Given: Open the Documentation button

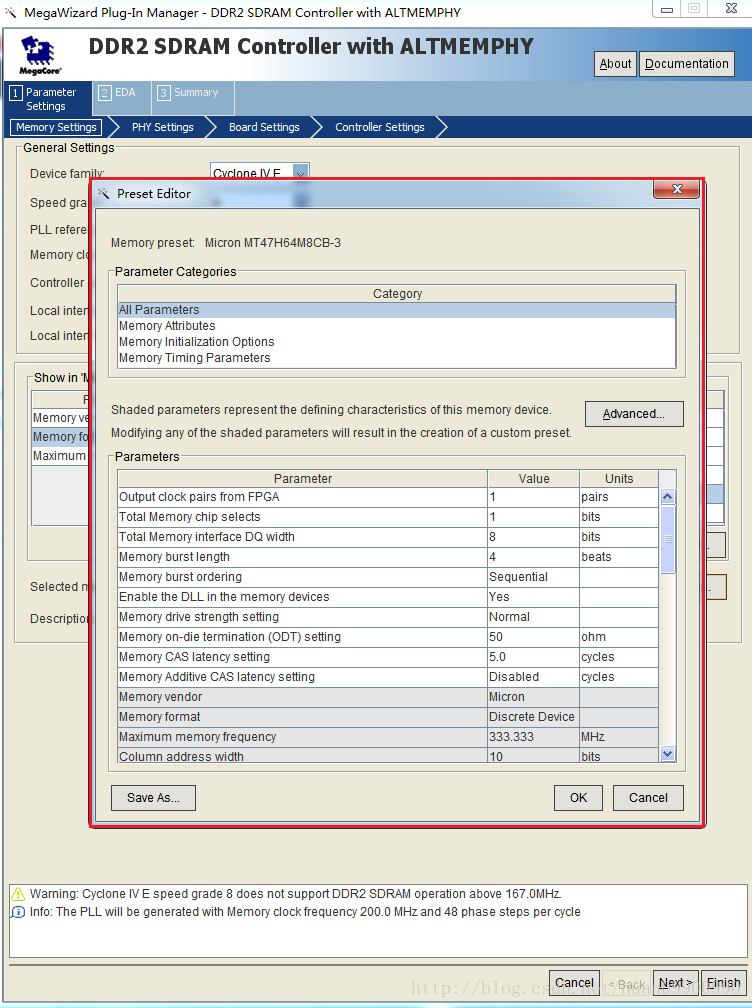Looking at the screenshot, I should pos(686,64).
